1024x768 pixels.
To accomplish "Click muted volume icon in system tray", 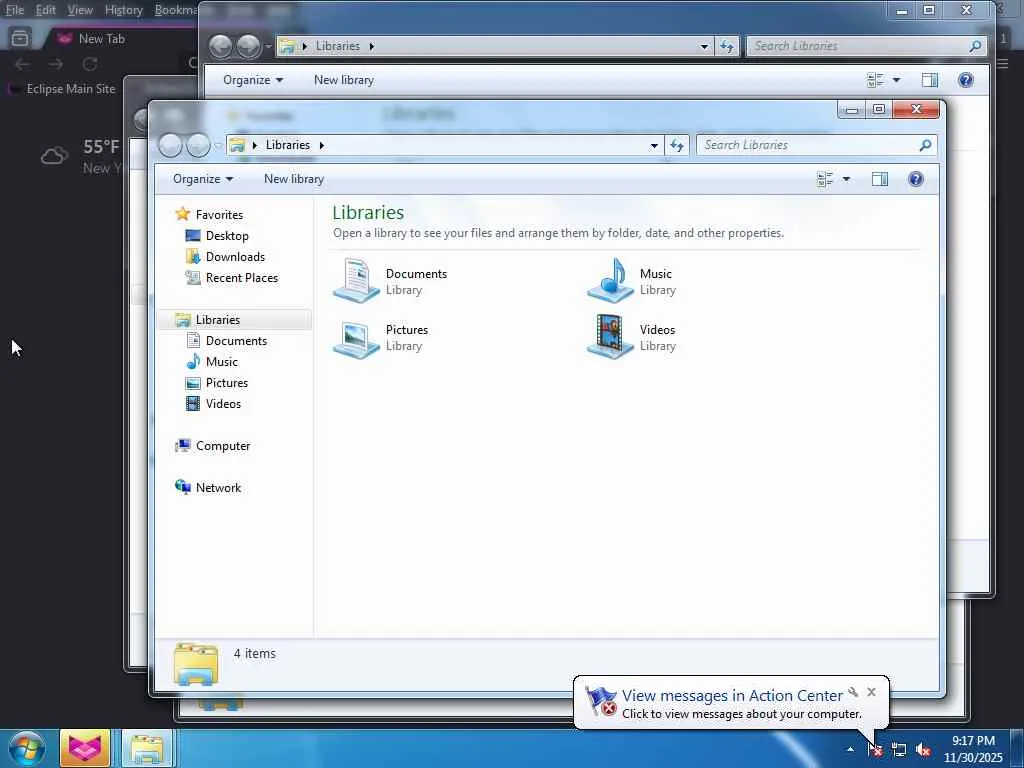I will tap(923, 750).
